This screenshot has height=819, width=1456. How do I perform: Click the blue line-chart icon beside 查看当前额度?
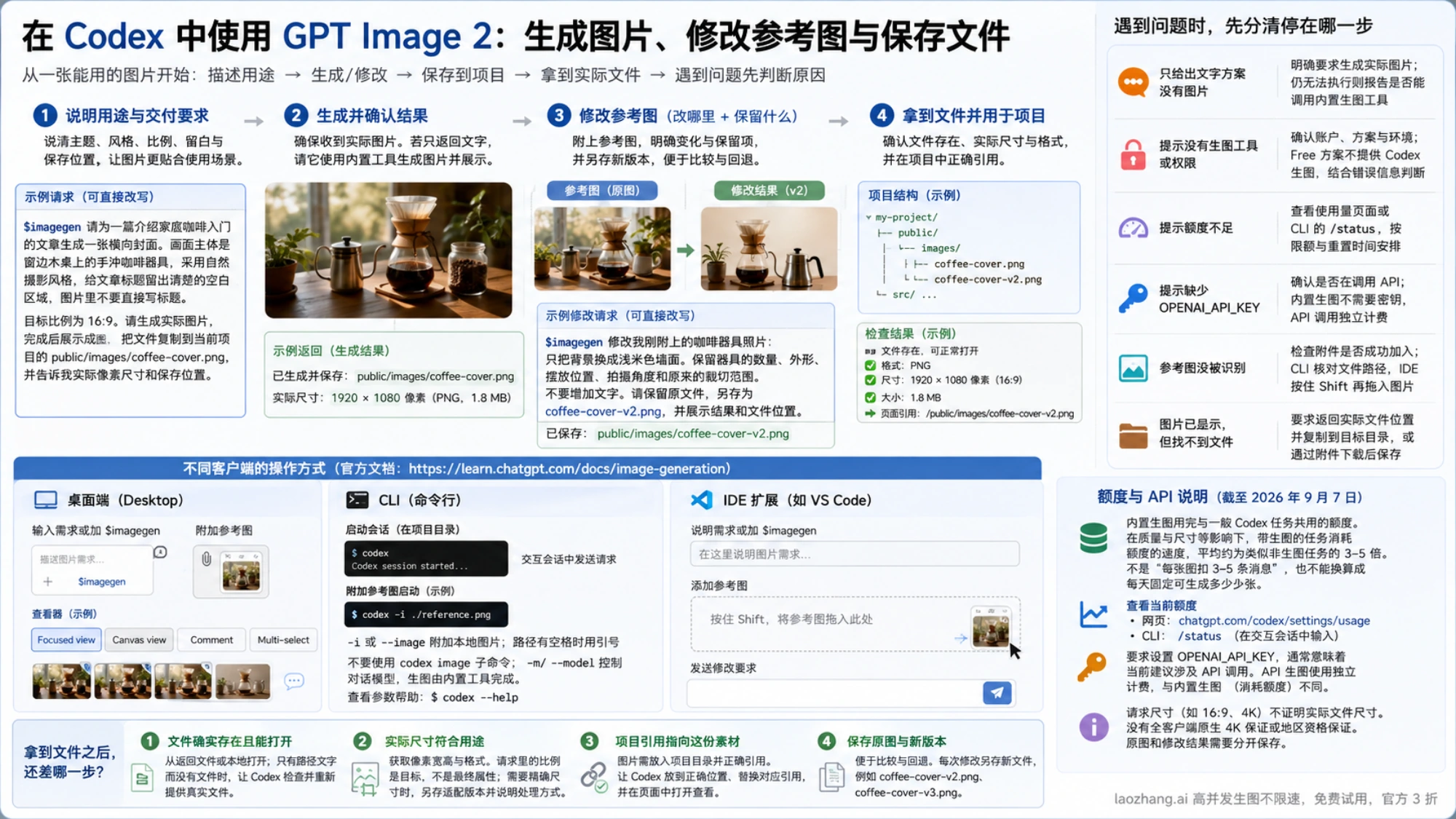[1093, 615]
